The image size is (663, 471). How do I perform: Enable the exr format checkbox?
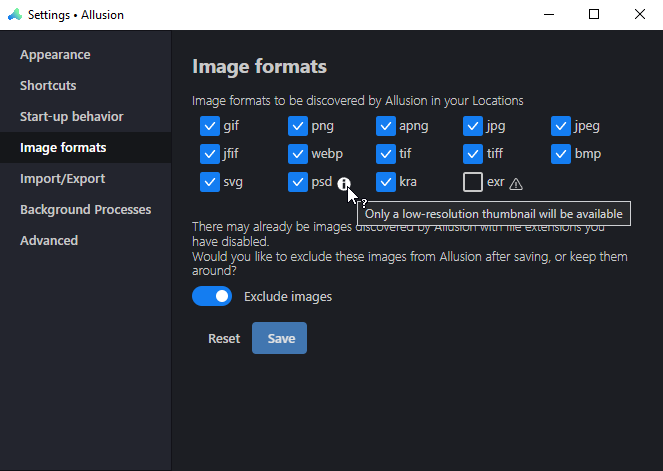(x=473, y=182)
